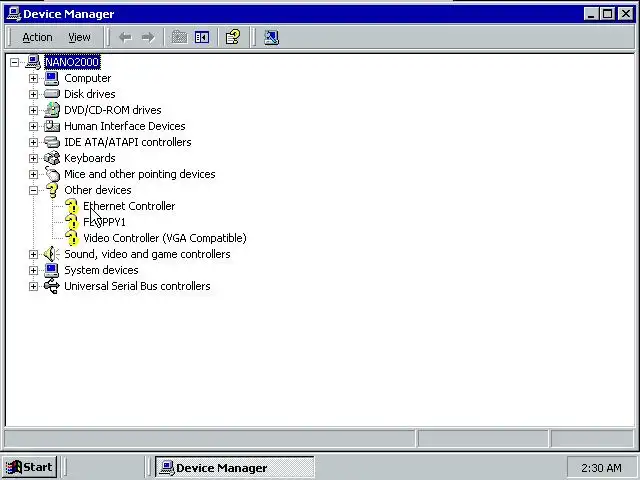
Task: Click the IDE ATA/ATAPI controllers icon
Action: [x=52, y=142]
